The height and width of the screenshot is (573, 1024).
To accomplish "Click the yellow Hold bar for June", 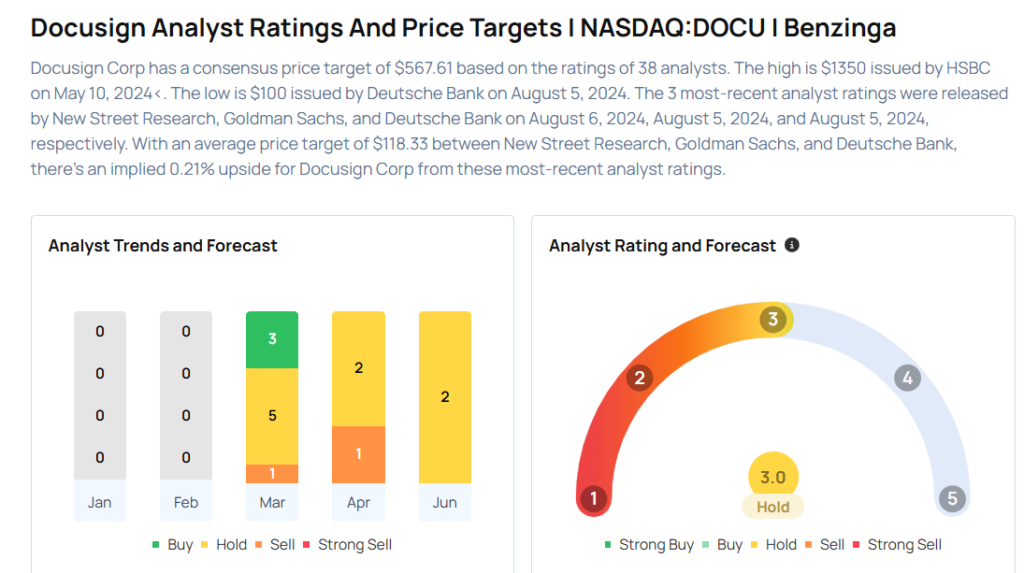I will (444, 397).
